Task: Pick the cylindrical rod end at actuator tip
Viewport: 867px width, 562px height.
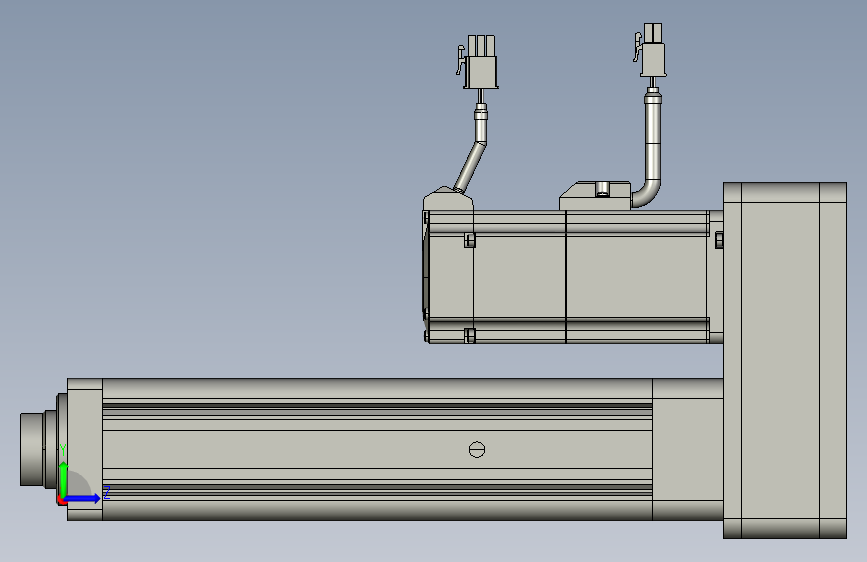Action: point(32,450)
